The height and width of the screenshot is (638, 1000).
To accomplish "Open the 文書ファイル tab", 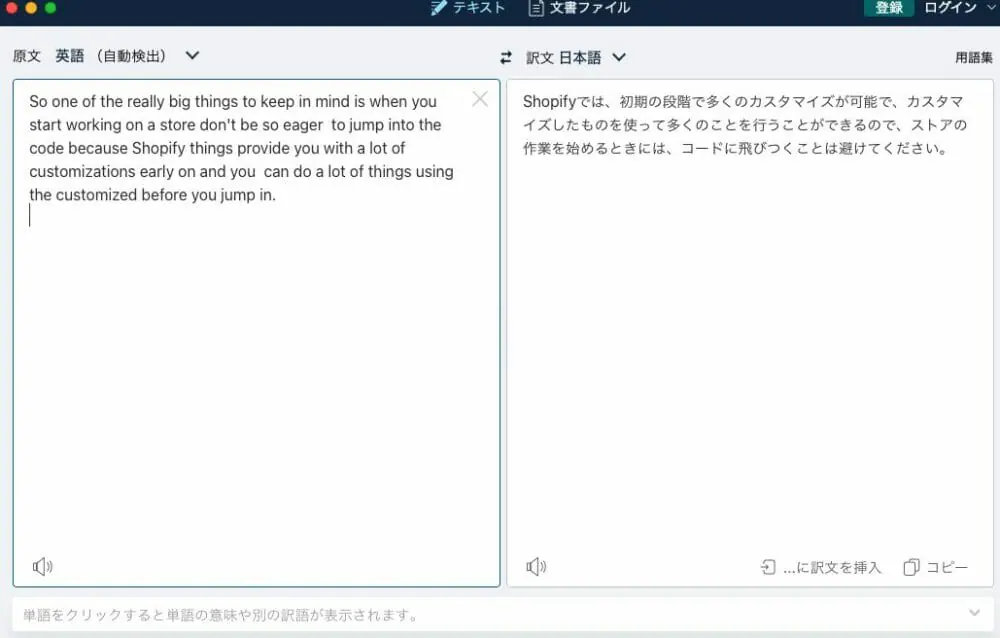I will [579, 8].
